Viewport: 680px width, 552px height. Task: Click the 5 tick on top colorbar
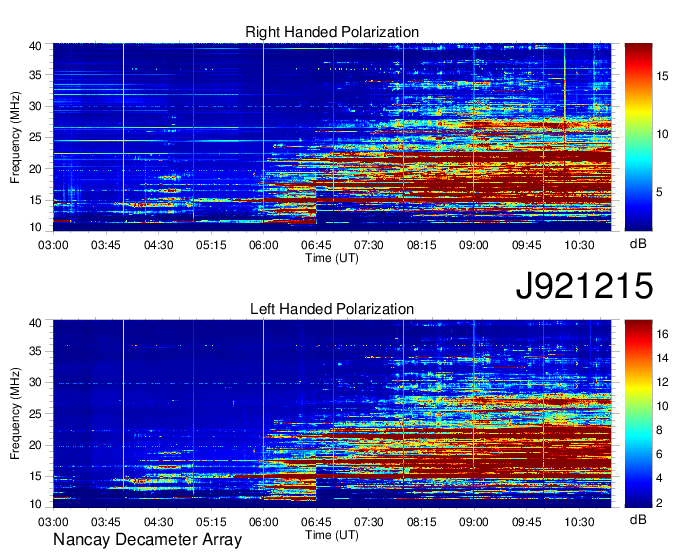(x=659, y=192)
